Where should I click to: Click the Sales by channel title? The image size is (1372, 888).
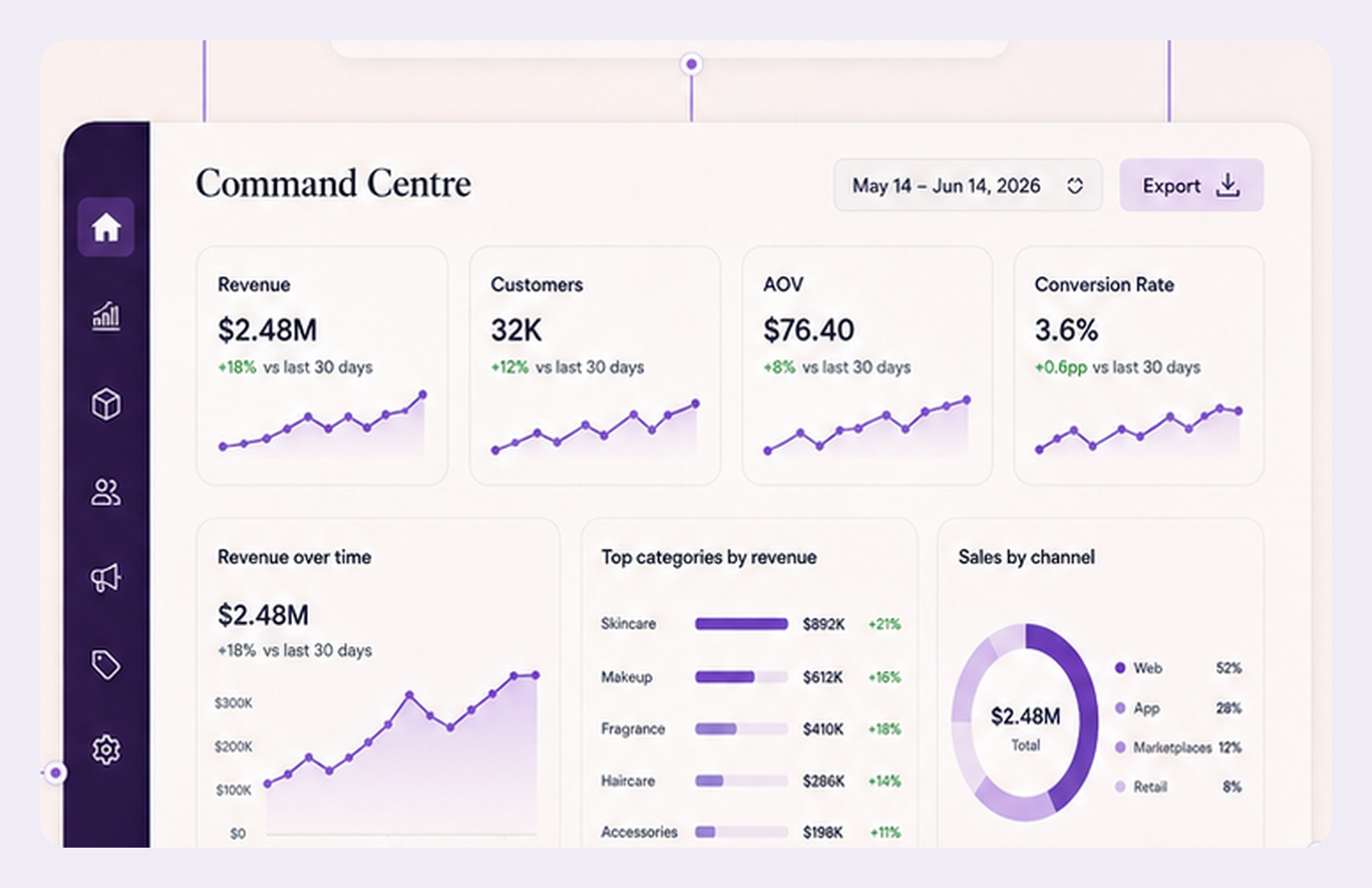[x=1027, y=557]
